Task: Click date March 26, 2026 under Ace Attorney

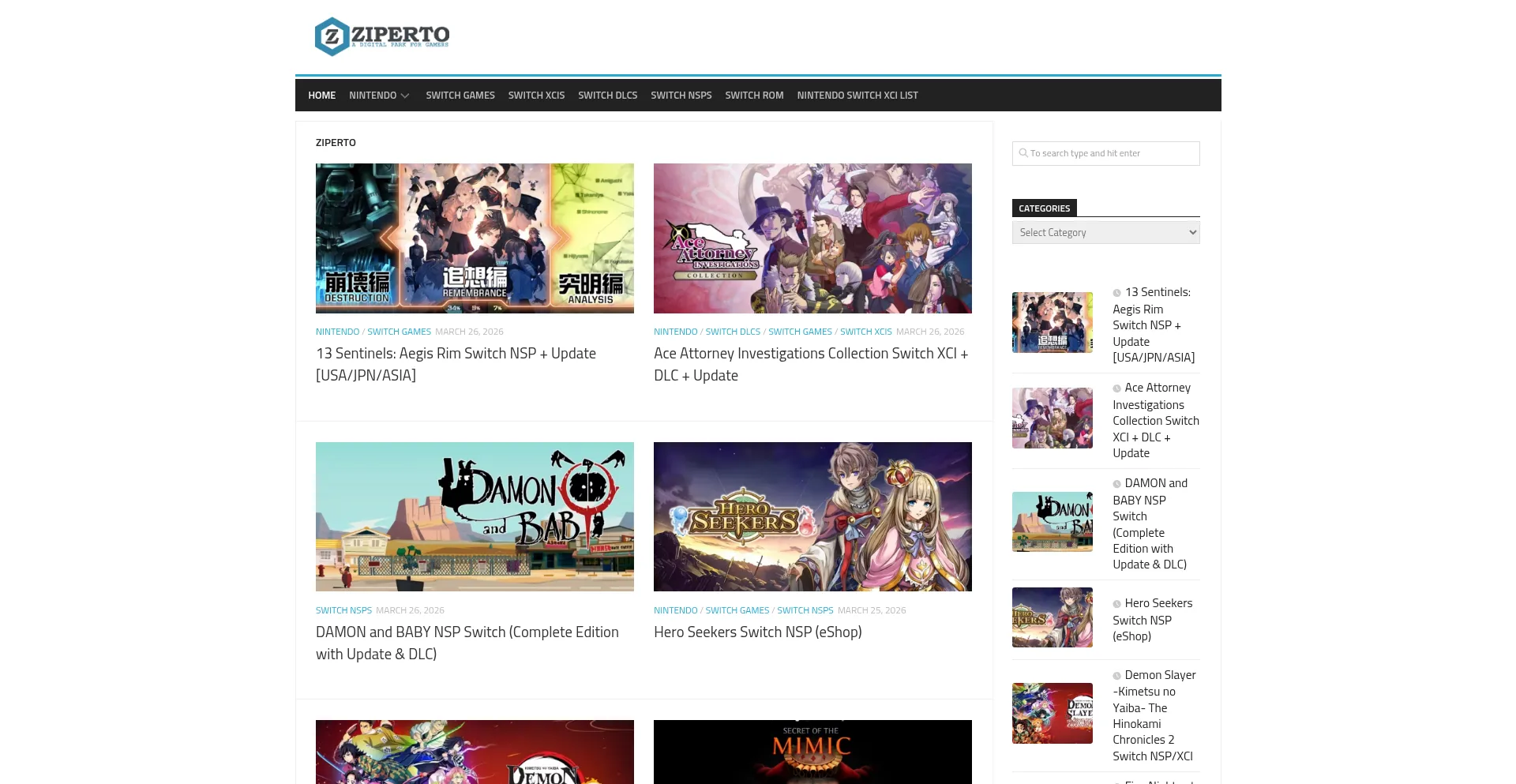Action: (930, 332)
